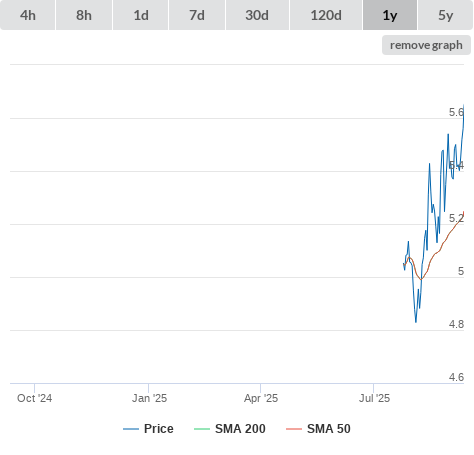
Task: Click the remove graph button
Action: coord(426,45)
